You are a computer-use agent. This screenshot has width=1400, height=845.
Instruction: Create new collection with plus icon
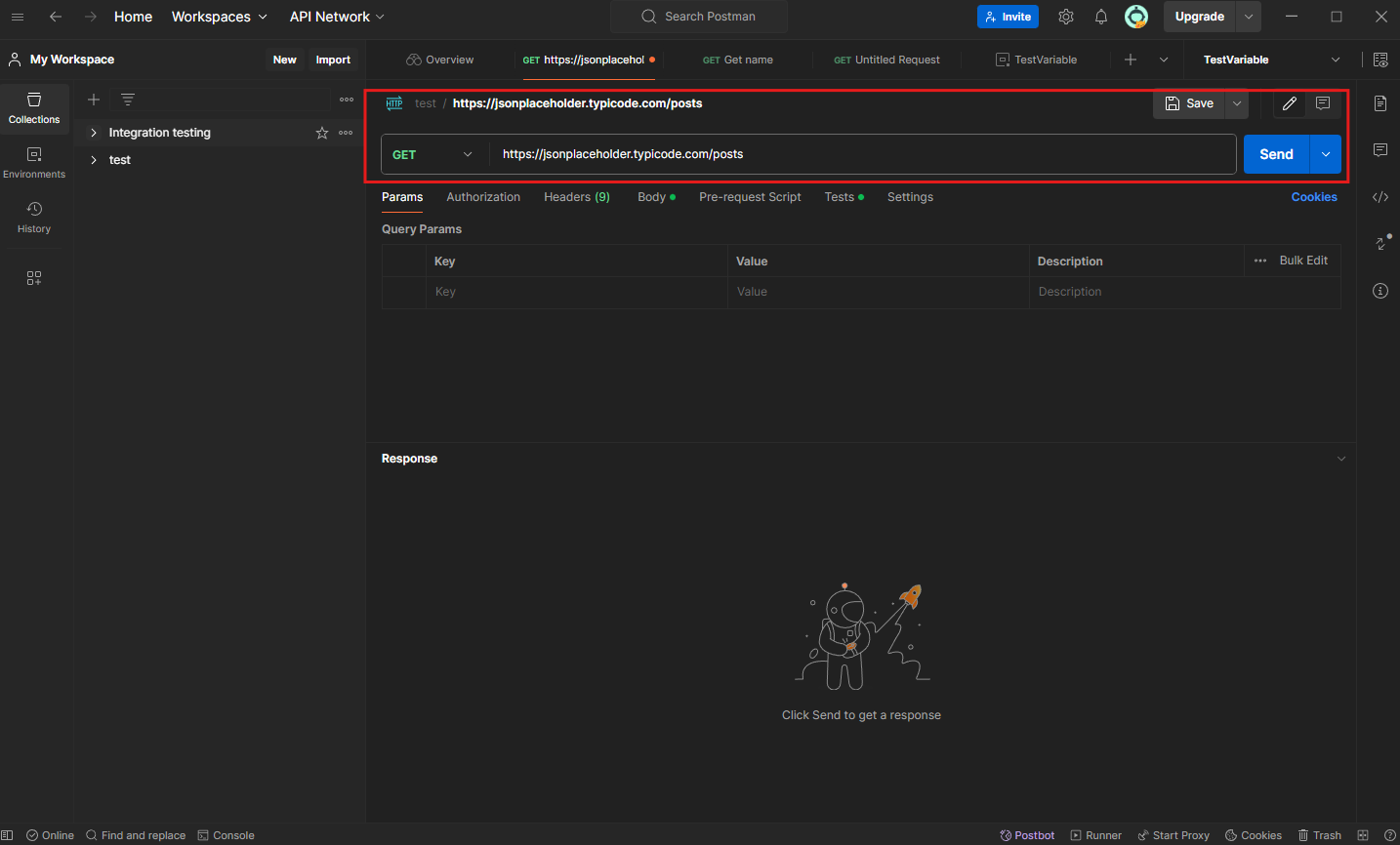94,100
